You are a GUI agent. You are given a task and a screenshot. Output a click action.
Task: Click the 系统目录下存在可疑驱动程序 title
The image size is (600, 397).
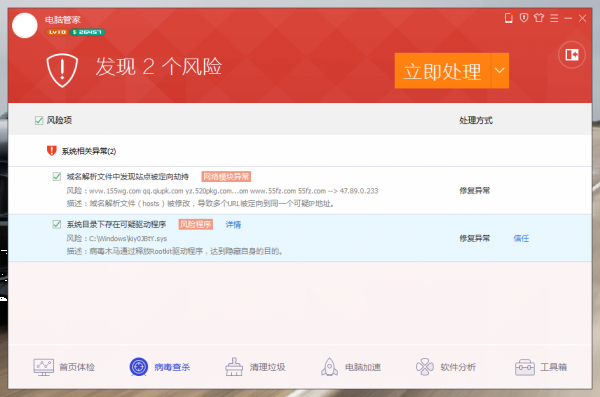pos(116,224)
